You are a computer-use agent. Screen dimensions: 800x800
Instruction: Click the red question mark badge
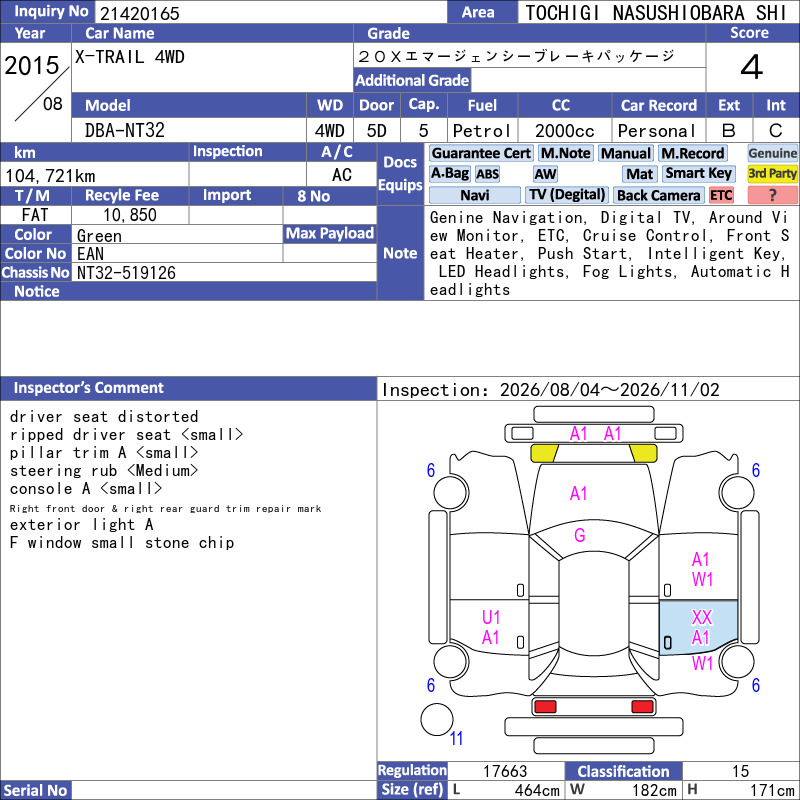tap(772, 195)
